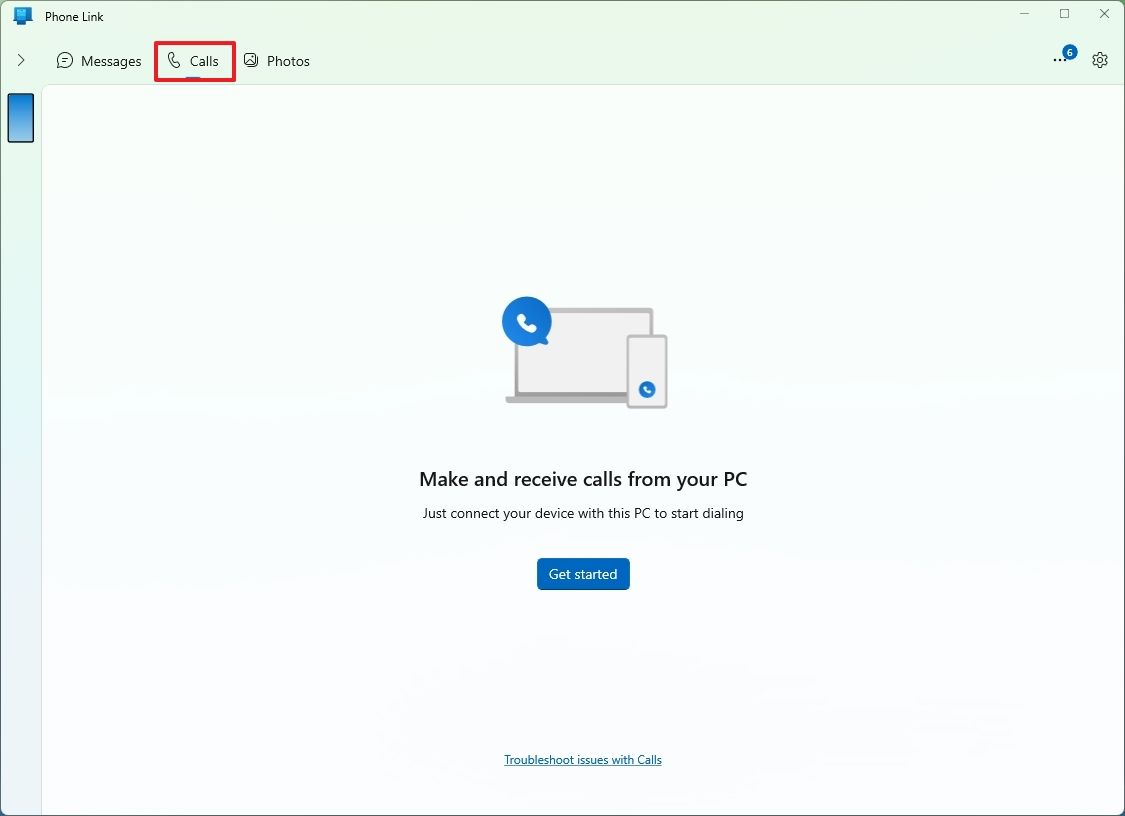Click the Calls phone receiver icon
This screenshot has height=816, width=1125.
click(x=174, y=61)
